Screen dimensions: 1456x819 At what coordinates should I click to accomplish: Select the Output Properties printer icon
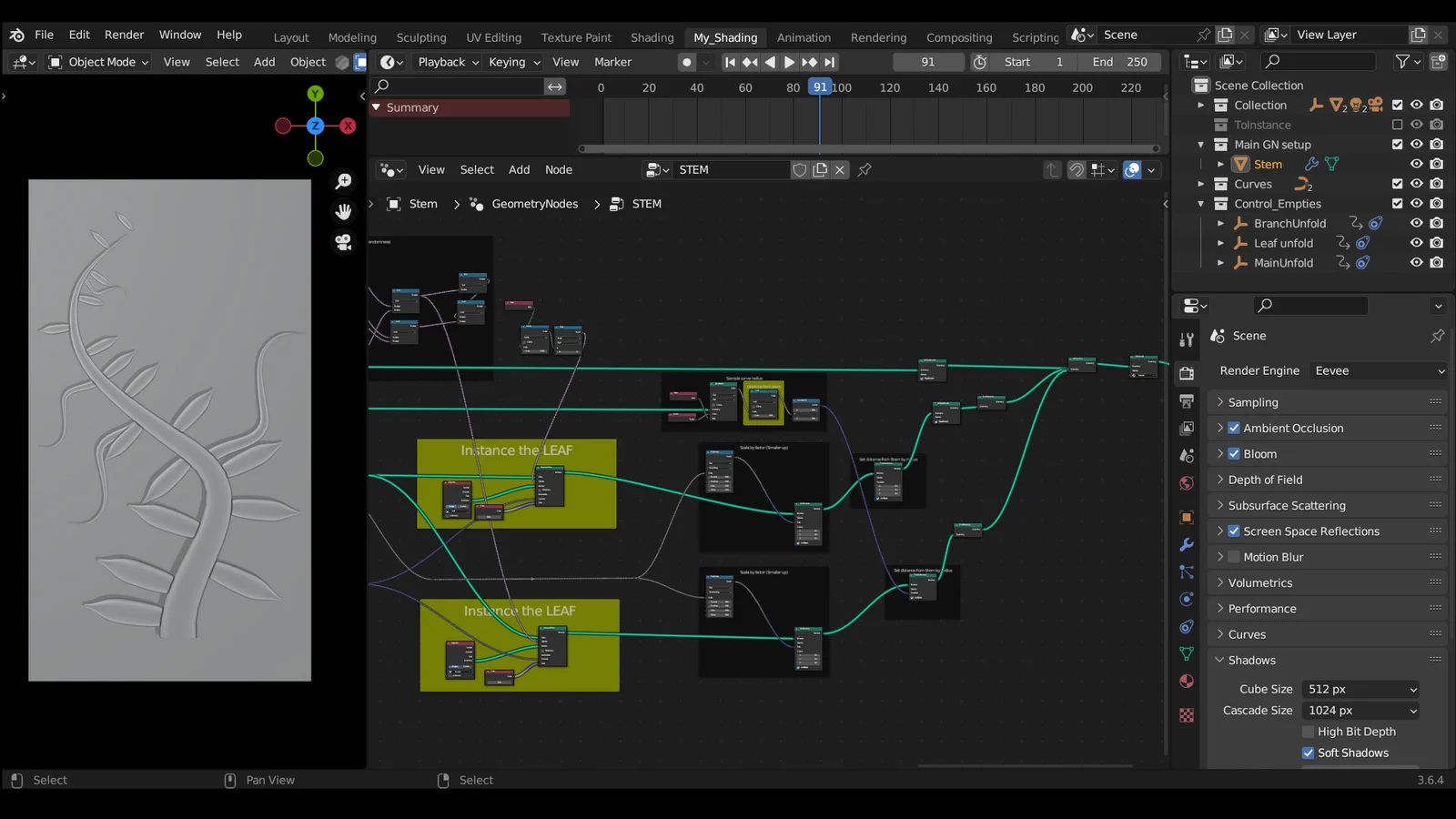tap(1186, 400)
